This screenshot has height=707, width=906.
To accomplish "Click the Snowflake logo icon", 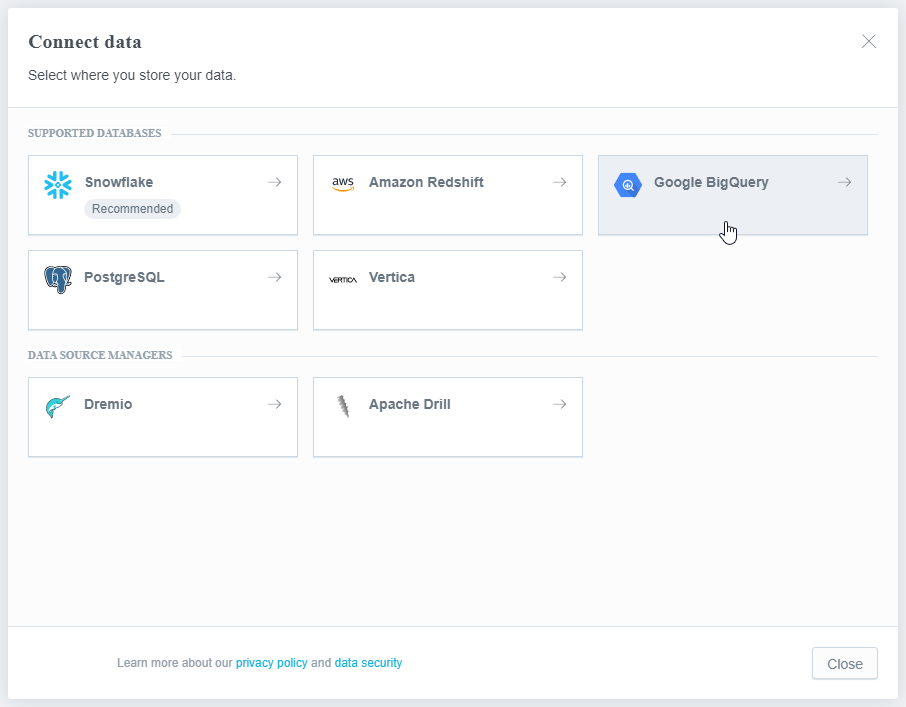I will pyautogui.click(x=58, y=185).
